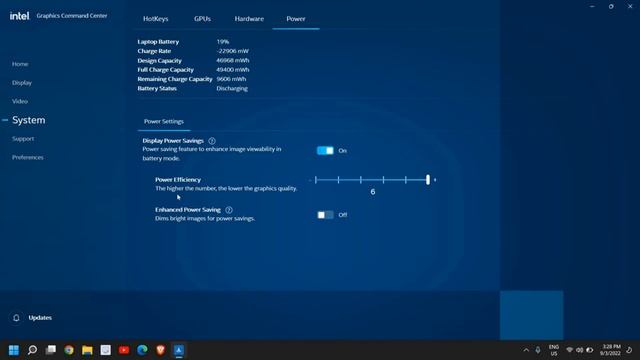Open the Hardware tab
The height and width of the screenshot is (360, 640).
pos(249,19)
